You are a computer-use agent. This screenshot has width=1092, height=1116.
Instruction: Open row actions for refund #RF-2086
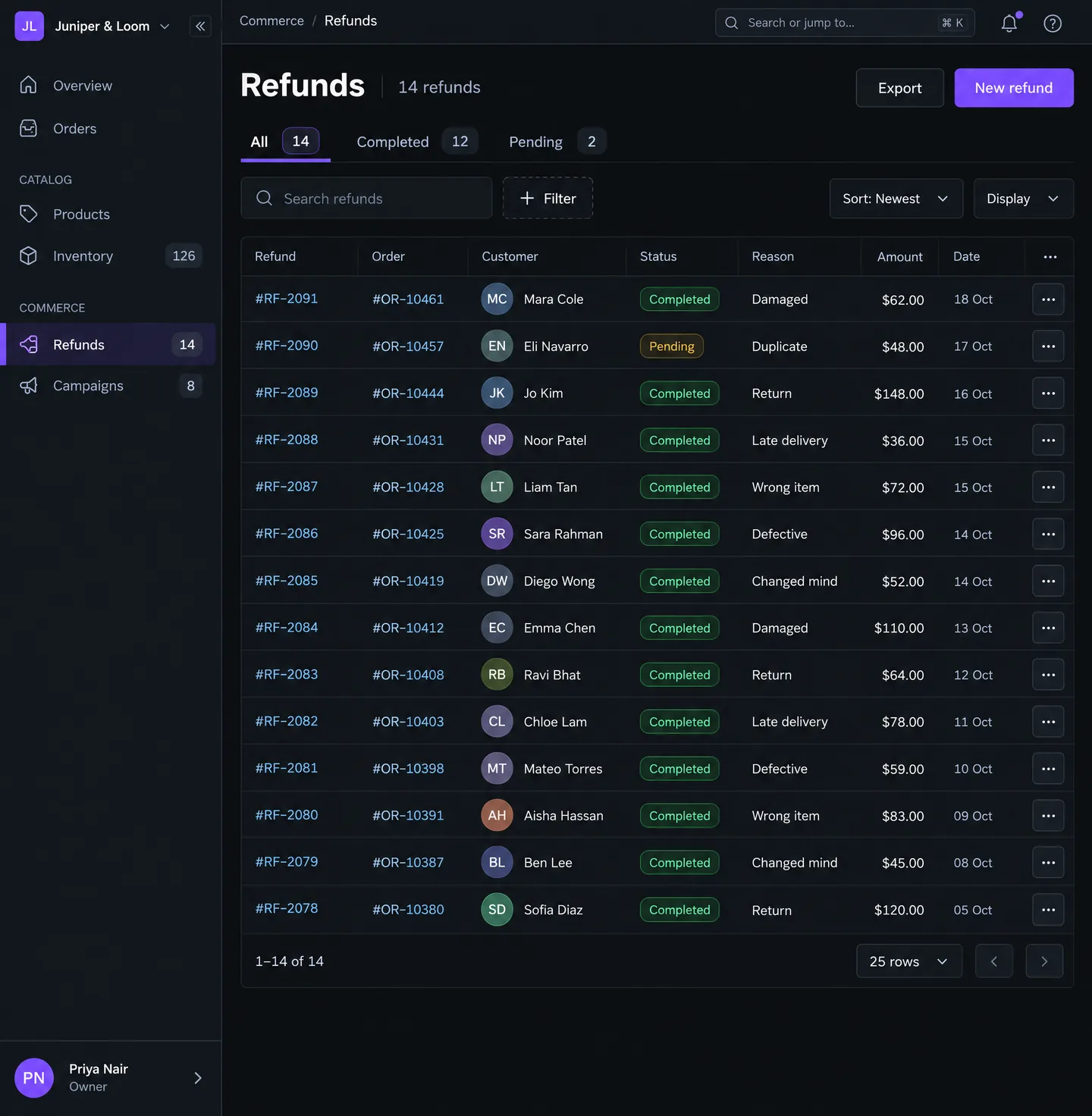pos(1048,534)
